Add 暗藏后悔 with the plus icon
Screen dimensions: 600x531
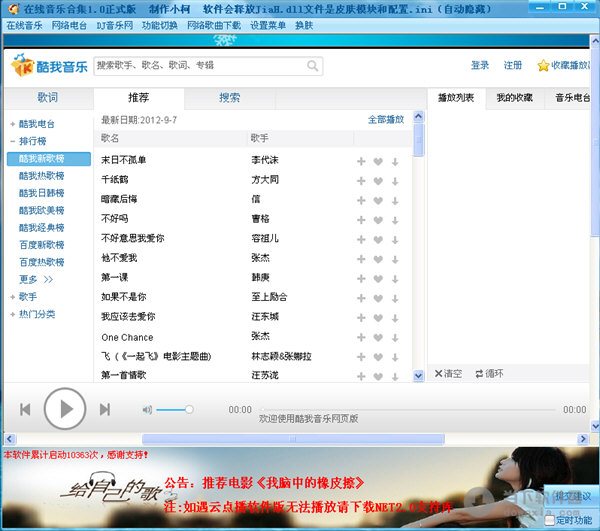361,200
